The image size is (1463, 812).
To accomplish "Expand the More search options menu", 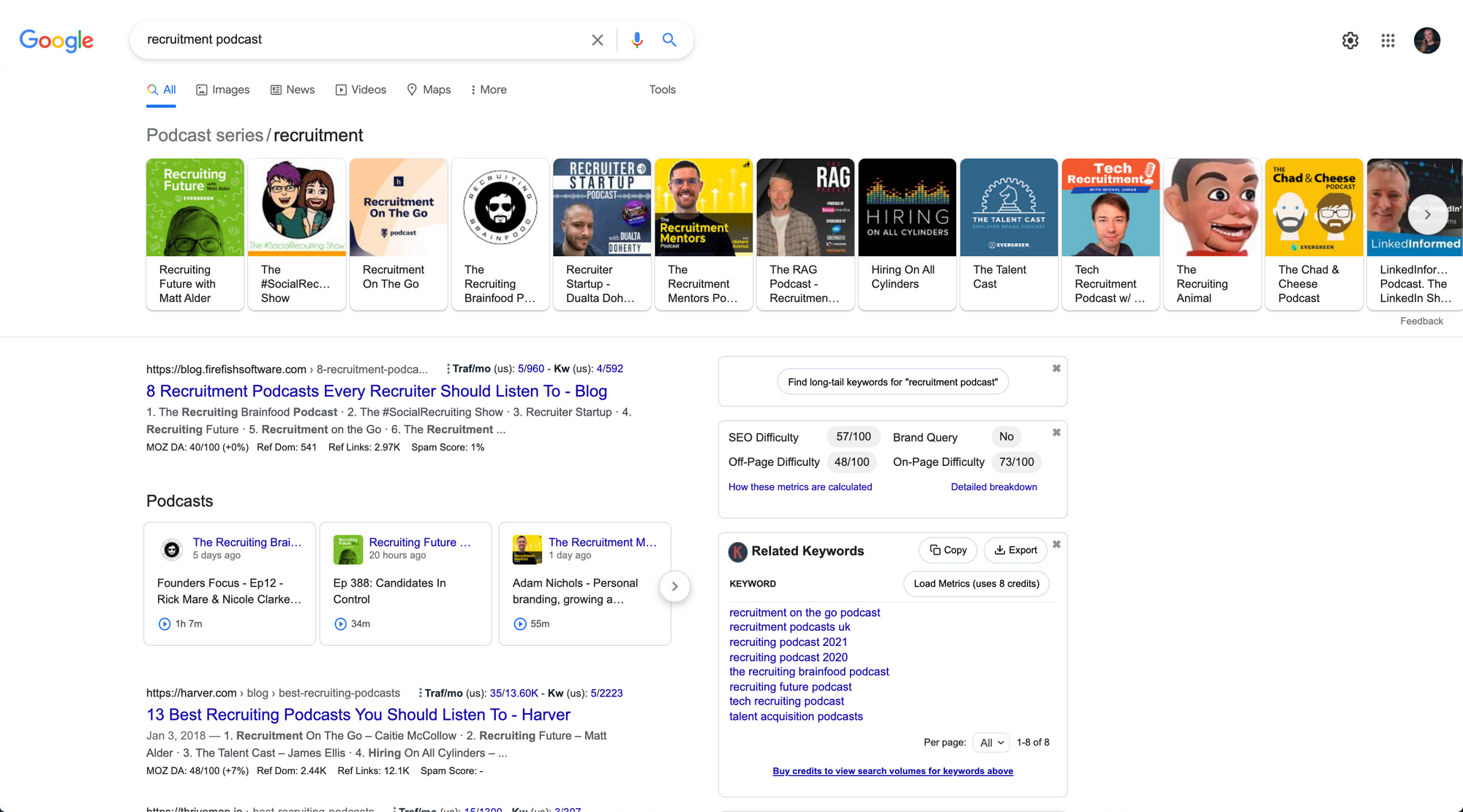I will click(488, 89).
